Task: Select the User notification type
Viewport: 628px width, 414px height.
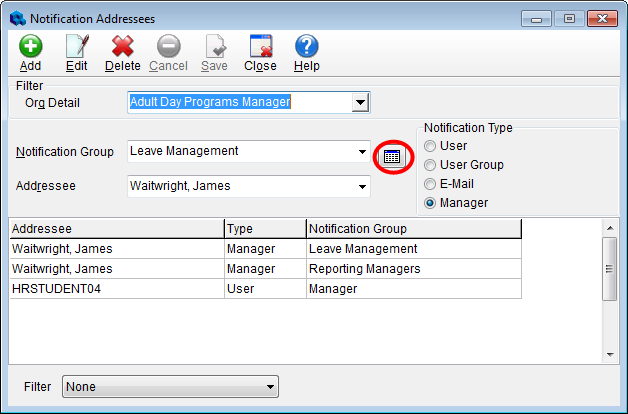Action: [431, 146]
